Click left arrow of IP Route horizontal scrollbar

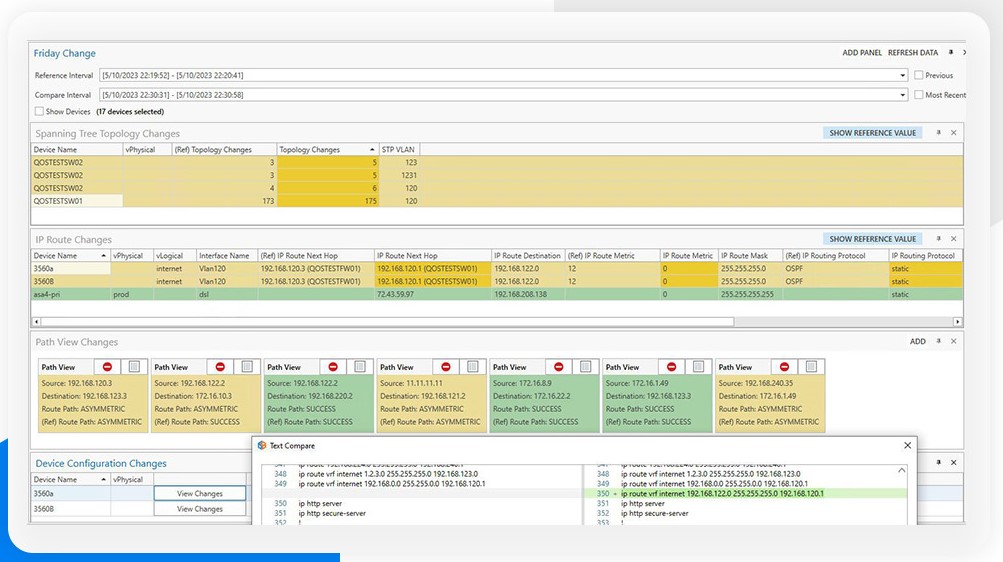(36, 322)
